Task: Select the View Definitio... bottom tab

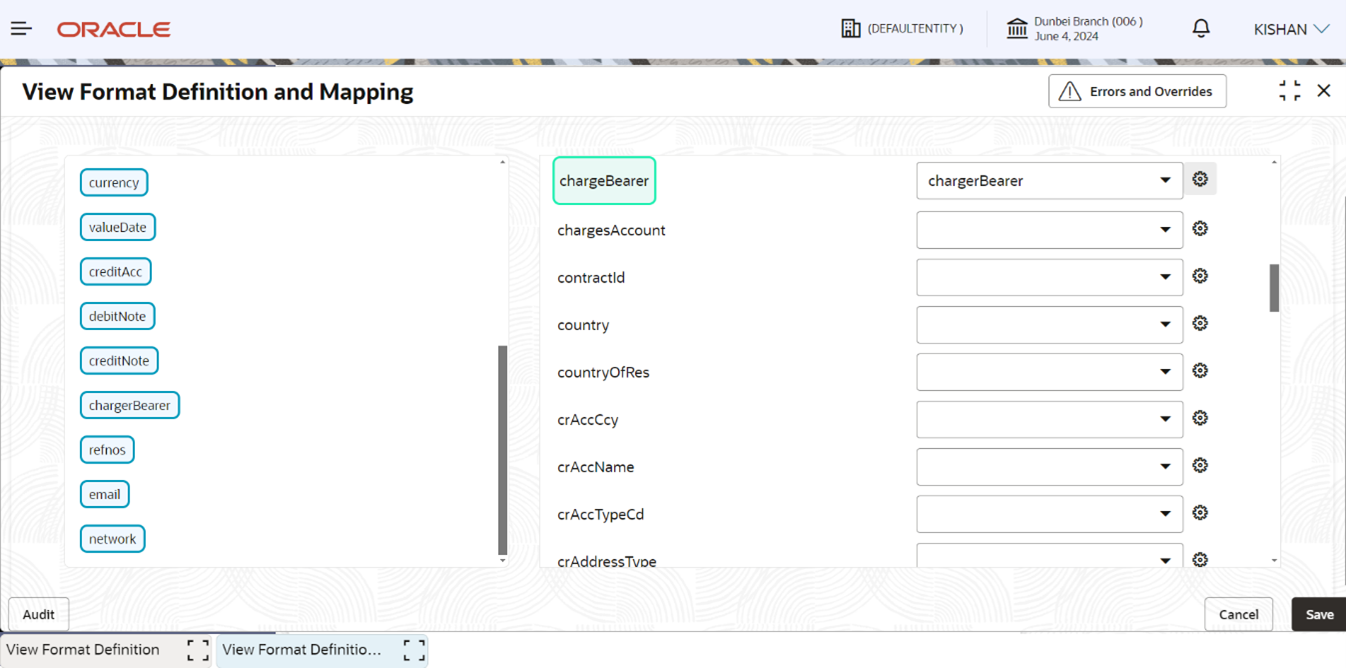Action: pyautogui.click(x=302, y=650)
